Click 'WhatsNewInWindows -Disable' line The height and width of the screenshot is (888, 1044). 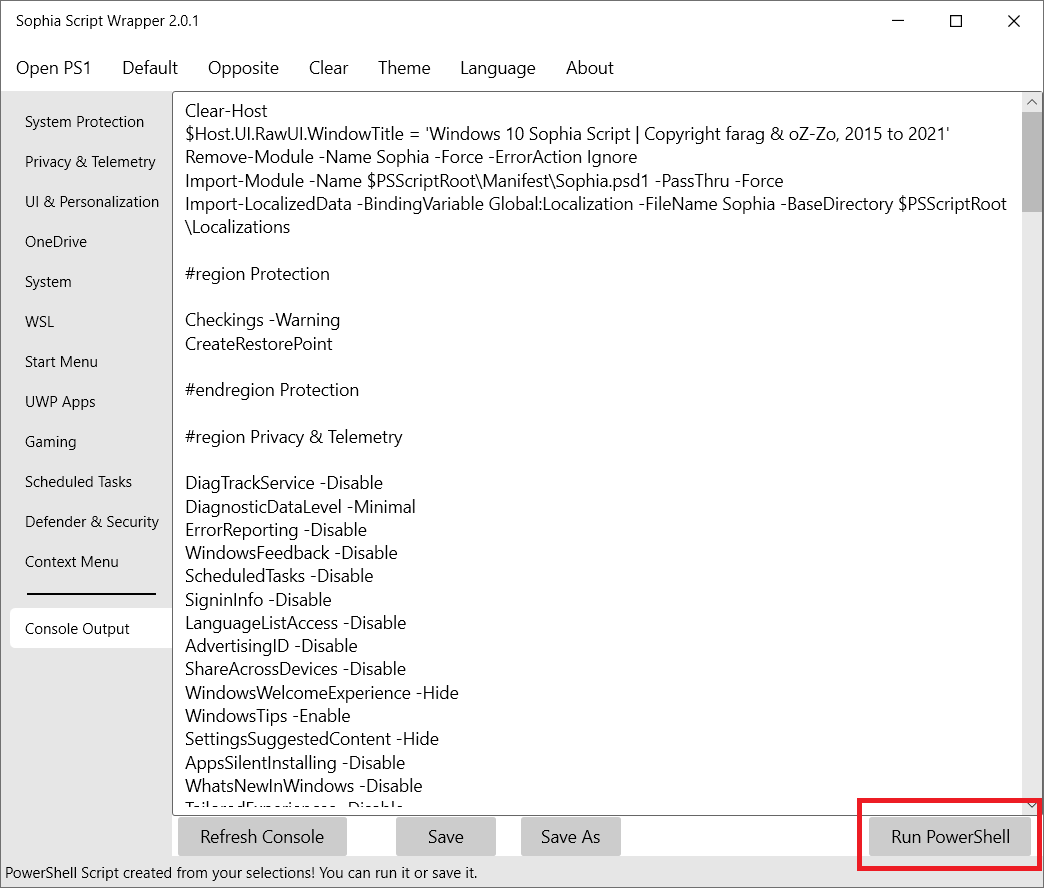click(x=304, y=785)
